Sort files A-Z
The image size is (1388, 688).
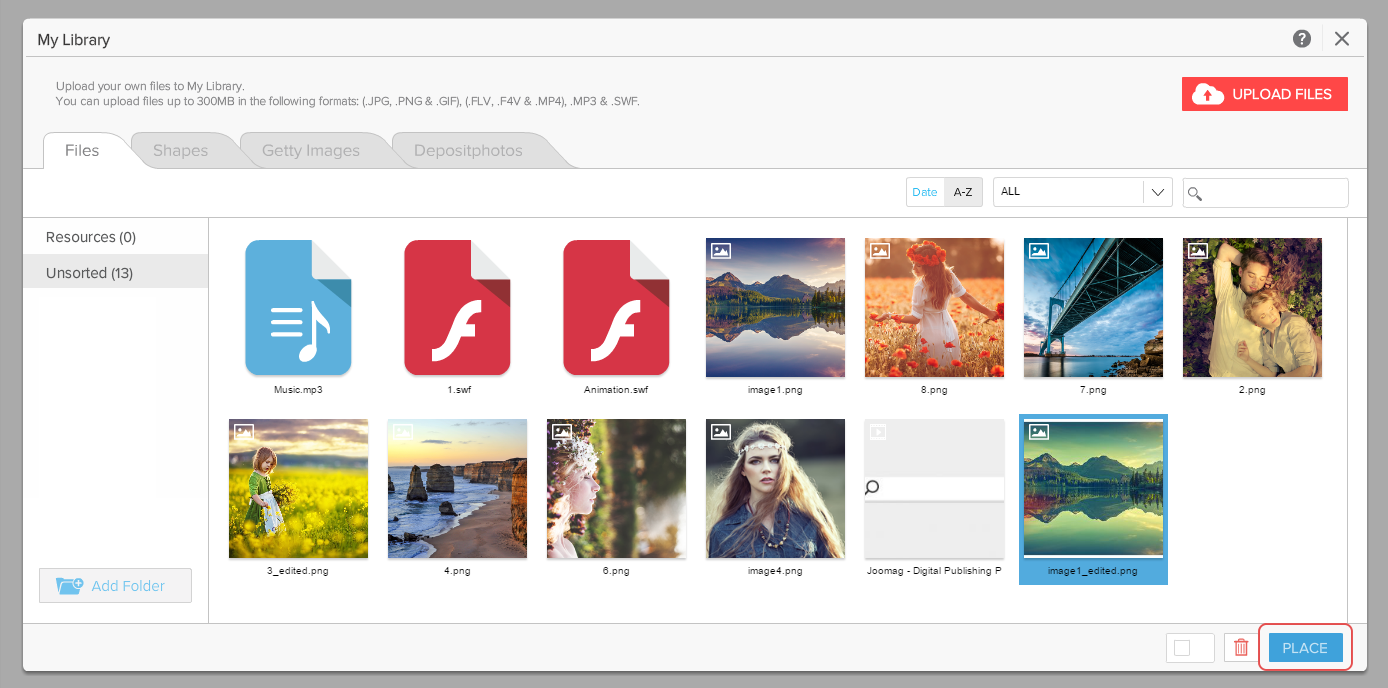coord(963,192)
